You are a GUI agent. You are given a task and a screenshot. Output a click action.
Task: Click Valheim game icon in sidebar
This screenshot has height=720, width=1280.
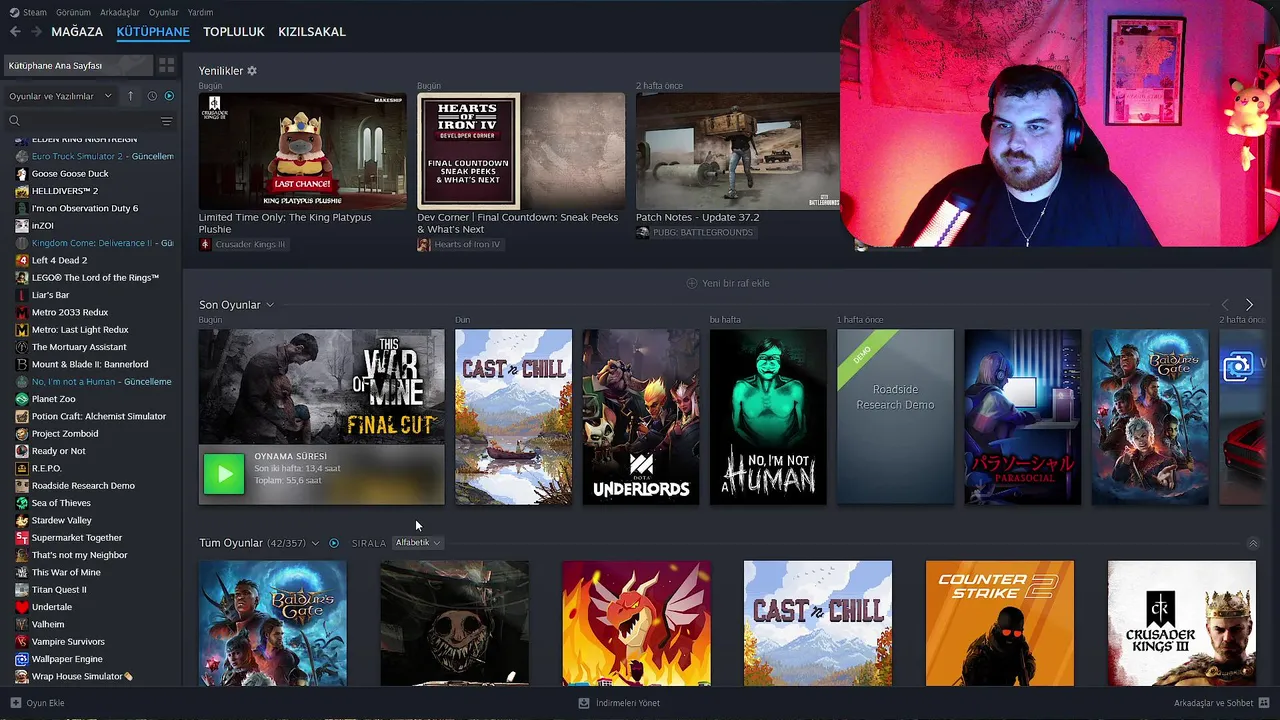click(x=22, y=624)
